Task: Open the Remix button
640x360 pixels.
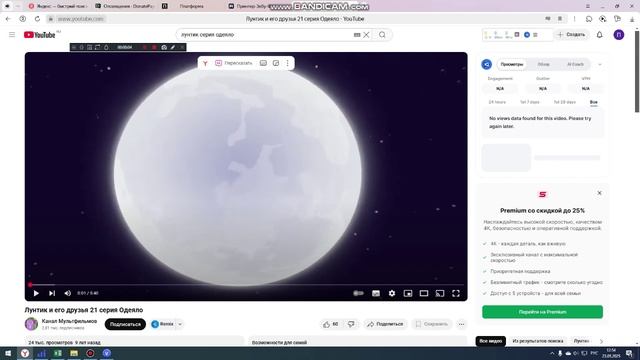Action: click(162, 324)
